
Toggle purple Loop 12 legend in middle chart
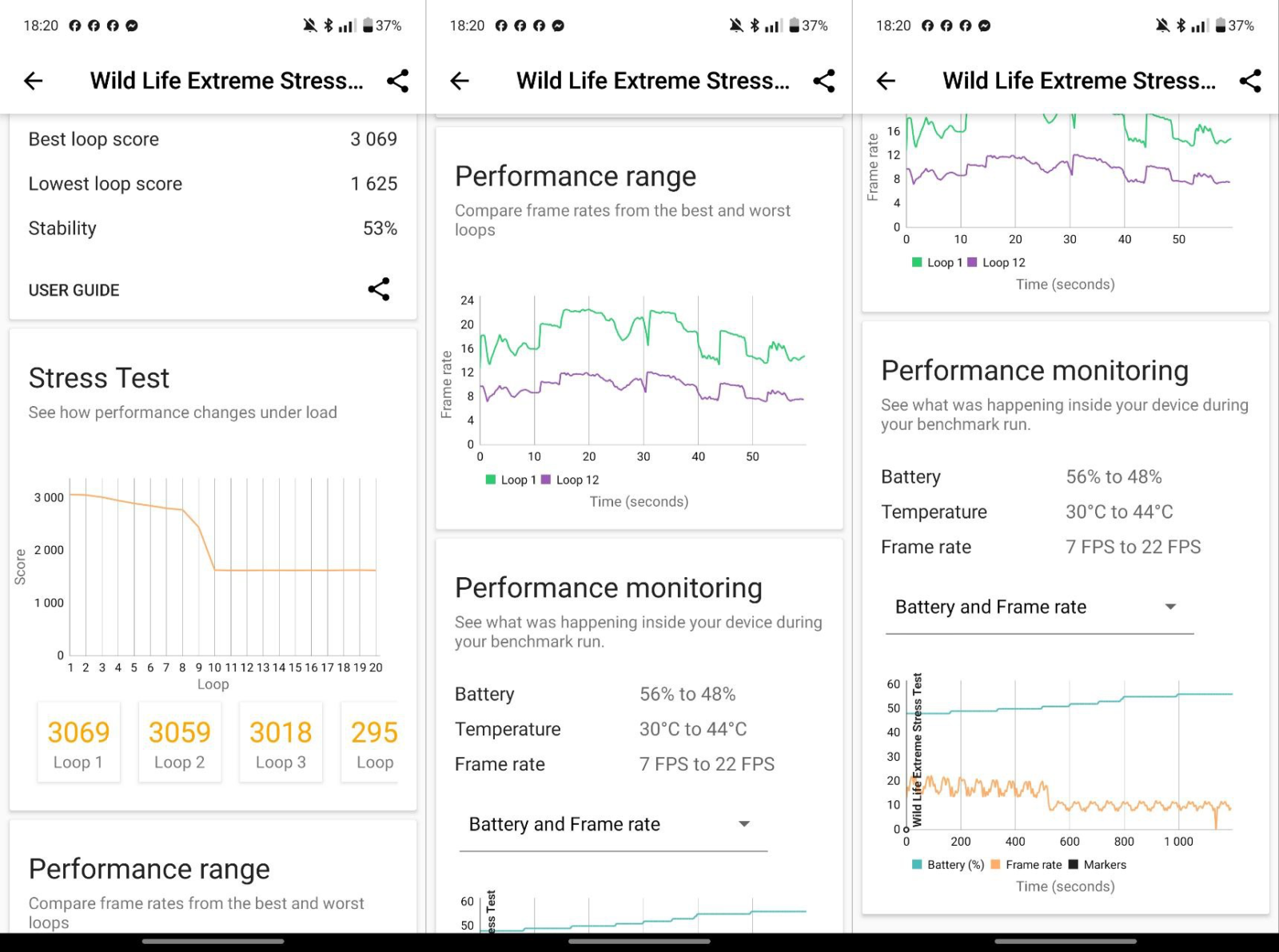pyautogui.click(x=570, y=480)
